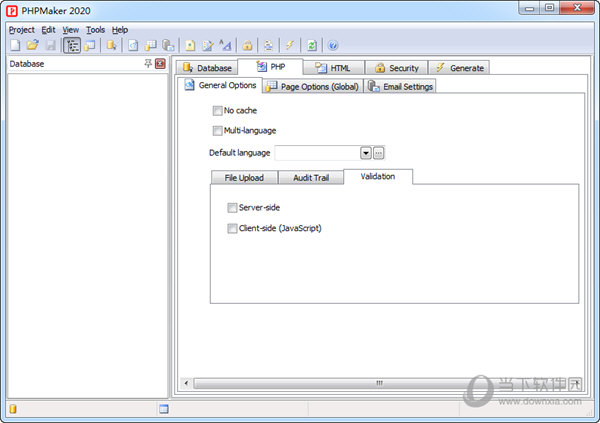Select the Validation tab

point(378,176)
